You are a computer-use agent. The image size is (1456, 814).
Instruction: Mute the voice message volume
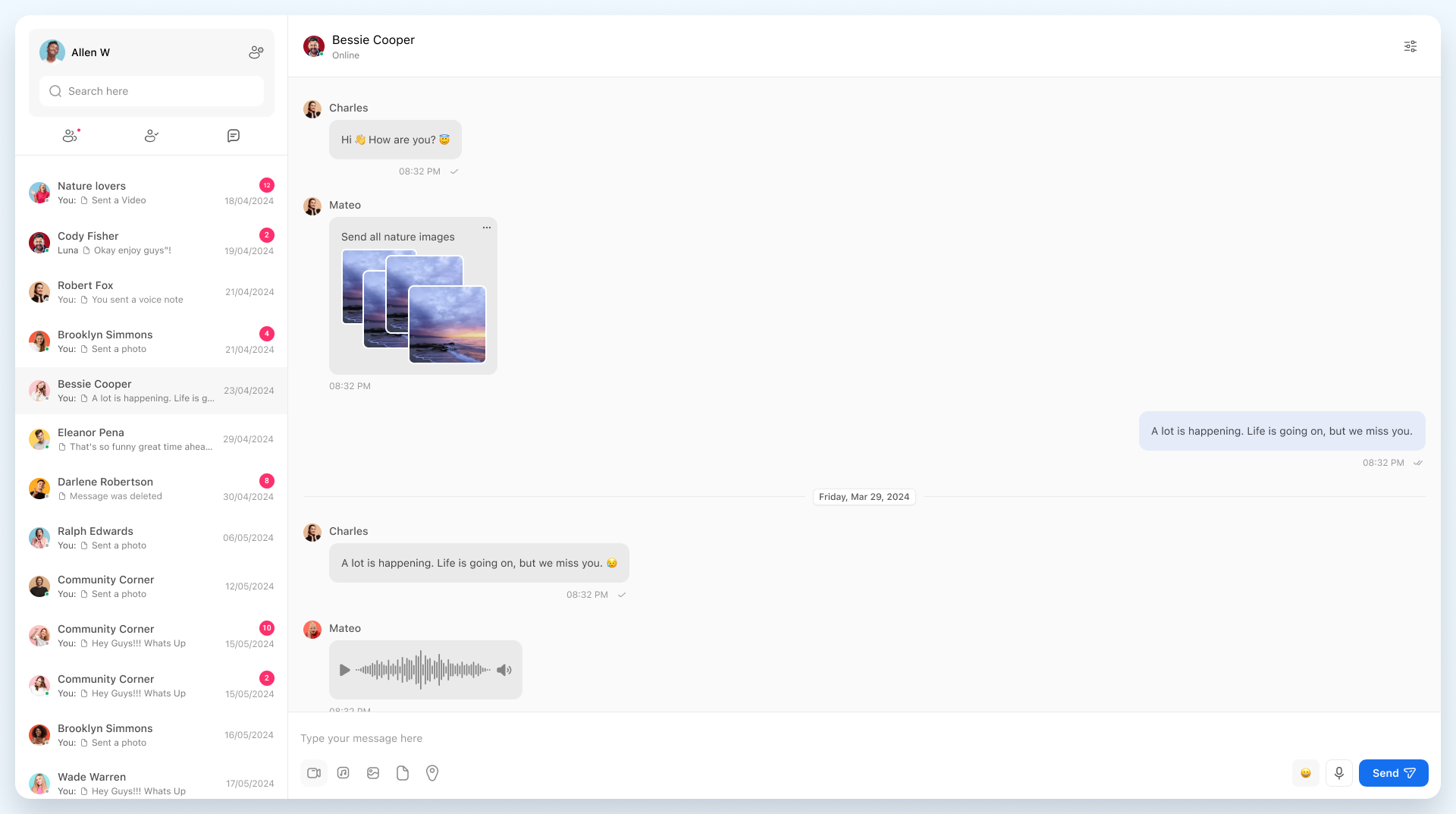coord(504,670)
